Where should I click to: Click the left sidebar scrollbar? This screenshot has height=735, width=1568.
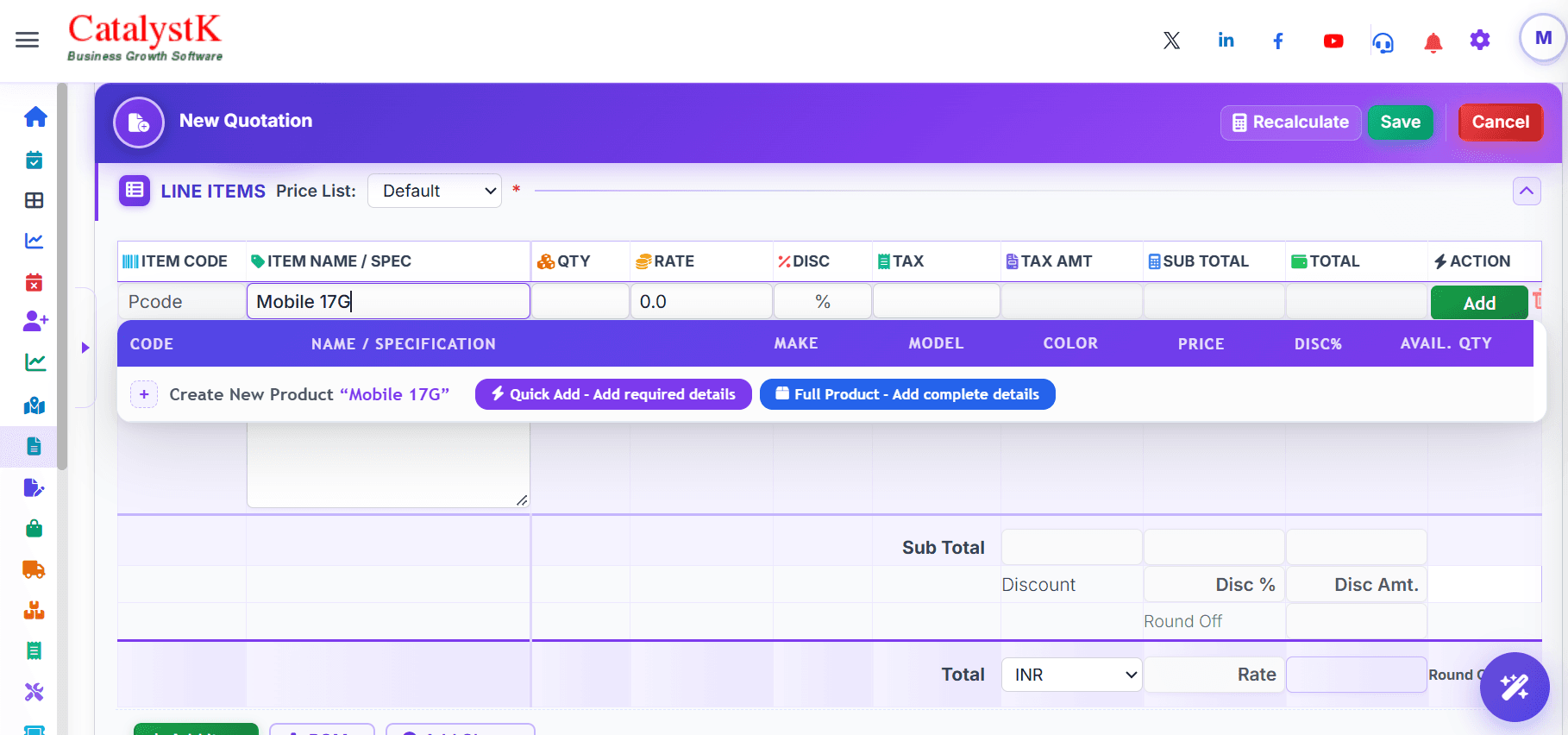[x=62, y=276]
